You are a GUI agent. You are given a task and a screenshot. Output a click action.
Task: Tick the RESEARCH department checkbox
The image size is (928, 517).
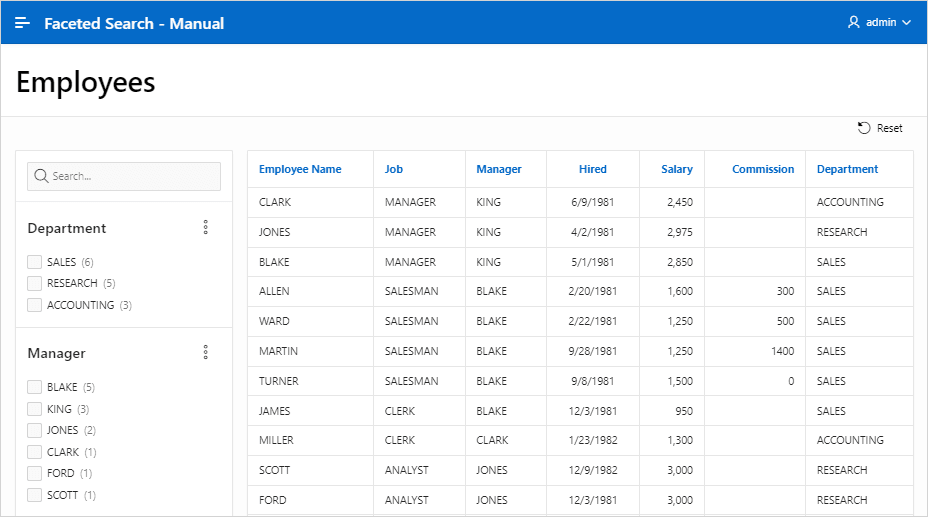pos(34,283)
